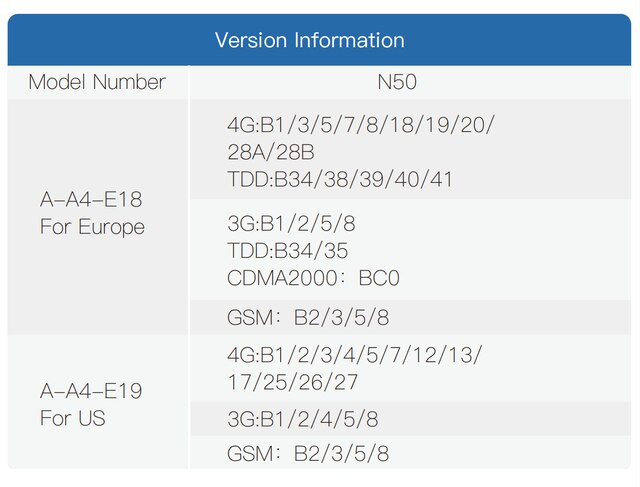Select the A-A4-E19 model code

click(x=91, y=391)
